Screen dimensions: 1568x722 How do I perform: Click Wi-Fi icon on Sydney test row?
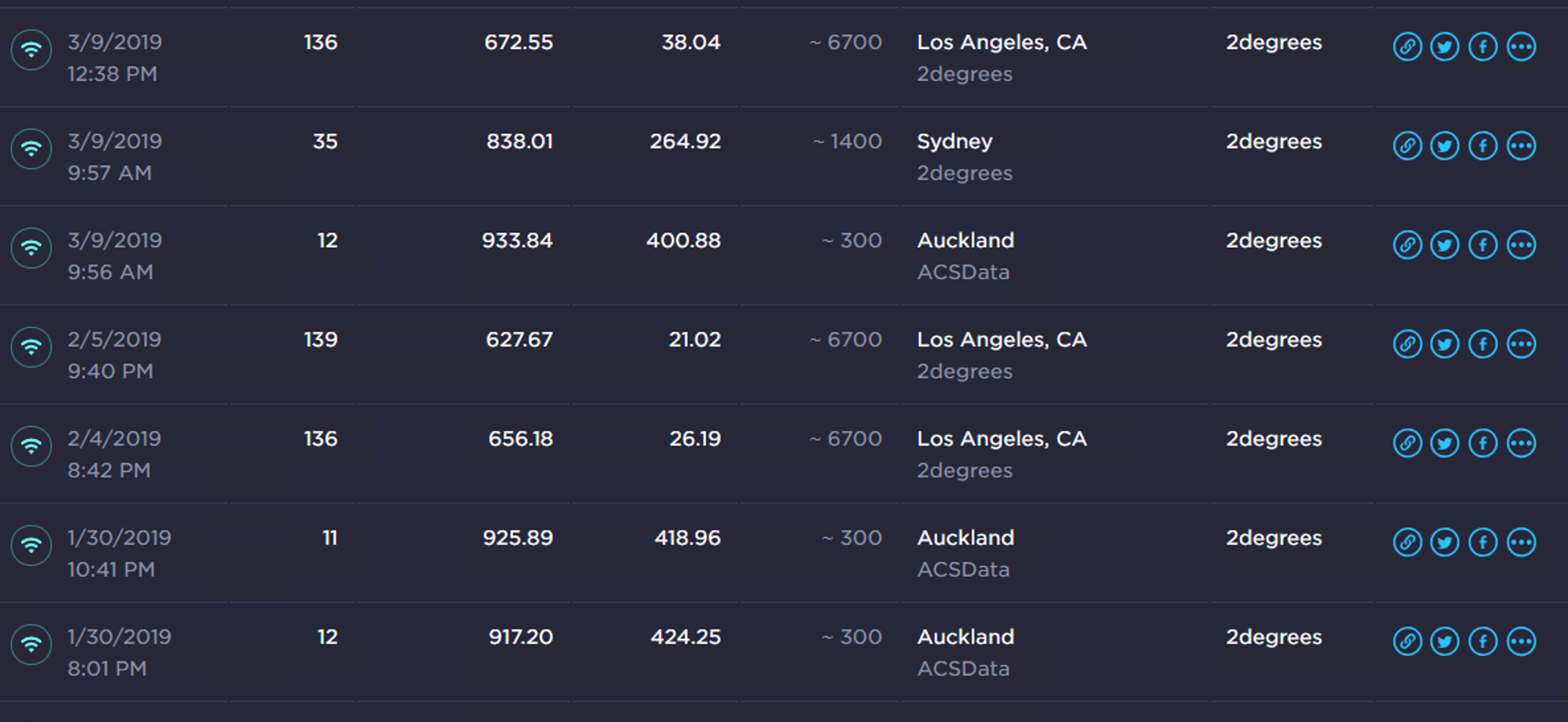(31, 149)
